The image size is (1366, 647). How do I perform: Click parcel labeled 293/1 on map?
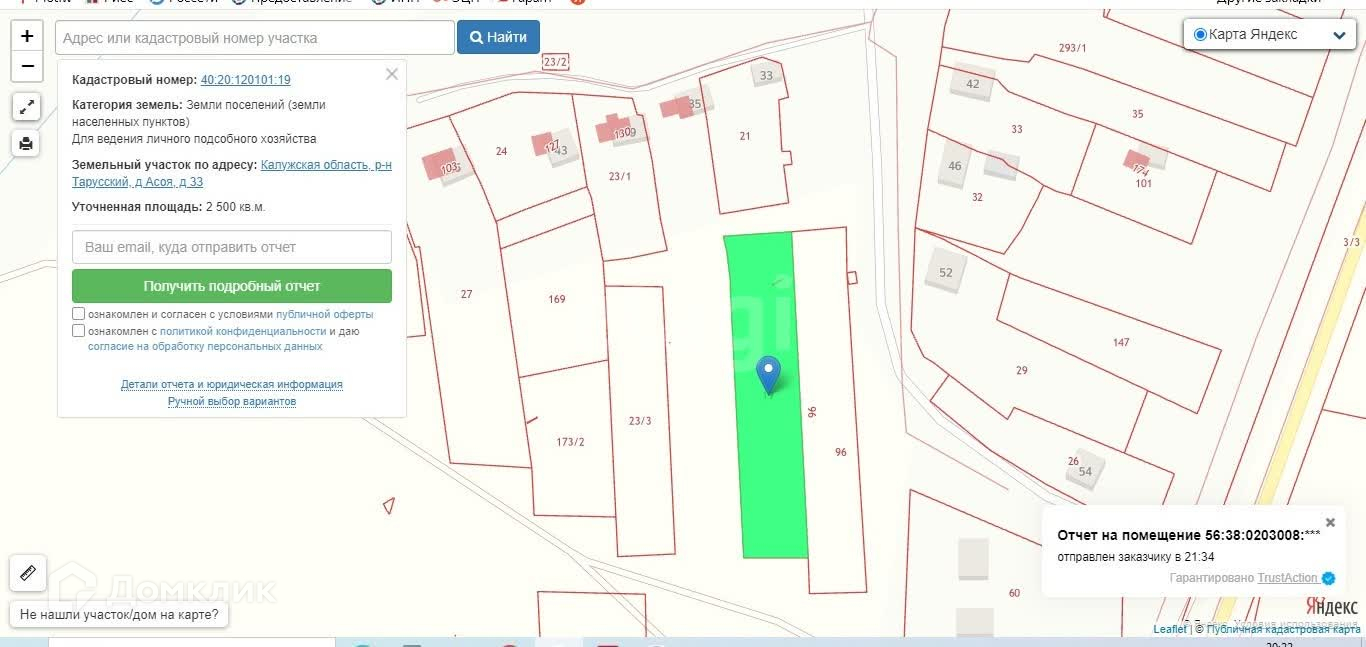tap(1073, 48)
